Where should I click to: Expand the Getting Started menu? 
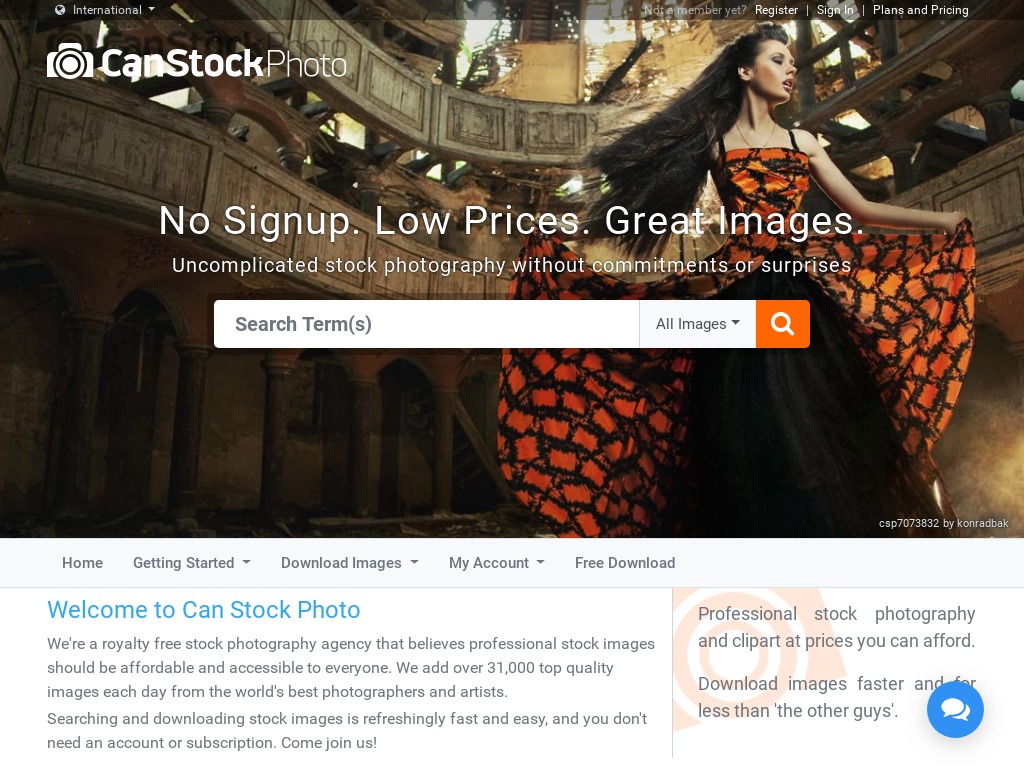191,563
